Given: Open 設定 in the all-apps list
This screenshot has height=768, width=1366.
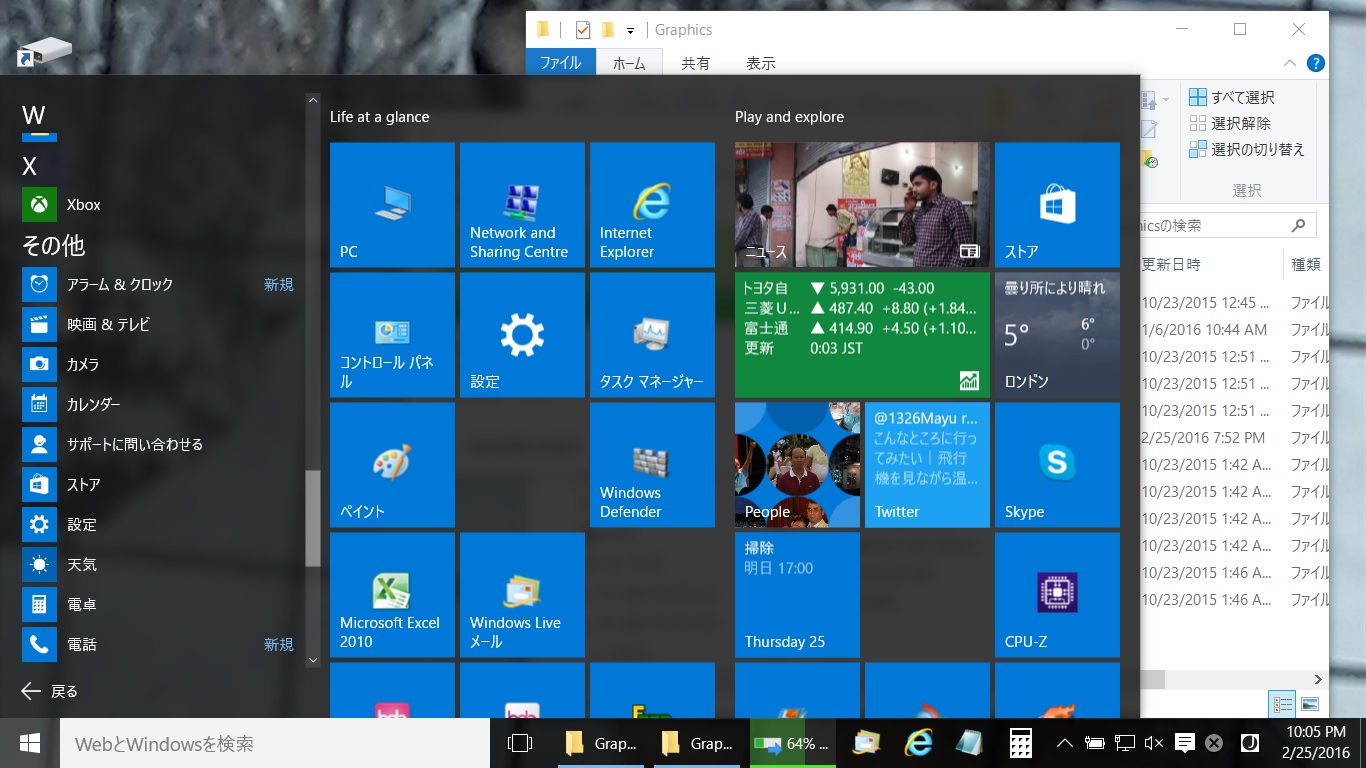Looking at the screenshot, I should tap(160, 525).
